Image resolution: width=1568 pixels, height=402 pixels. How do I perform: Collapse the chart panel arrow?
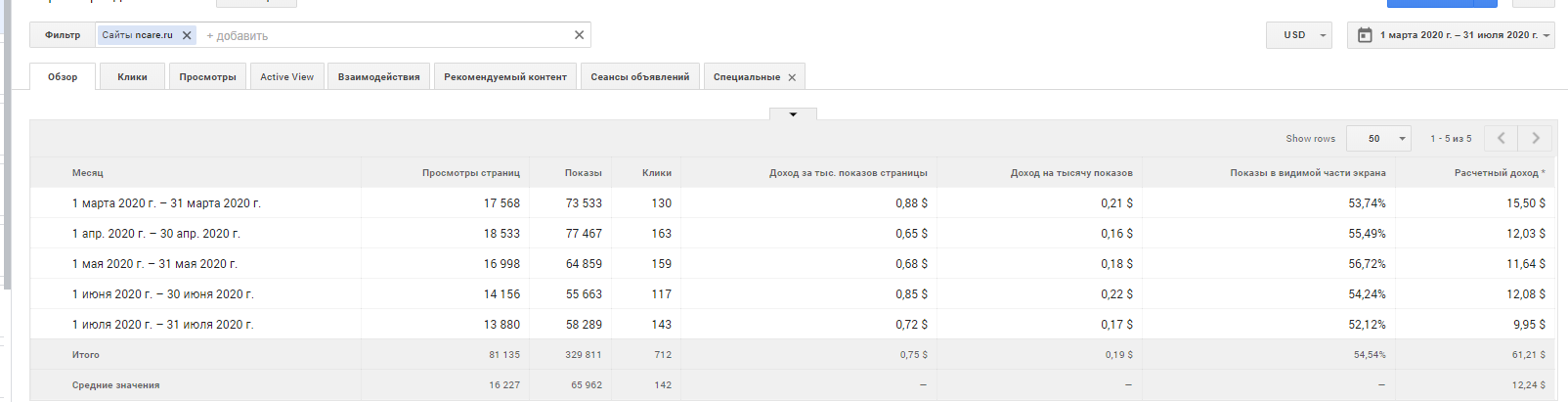click(x=793, y=114)
